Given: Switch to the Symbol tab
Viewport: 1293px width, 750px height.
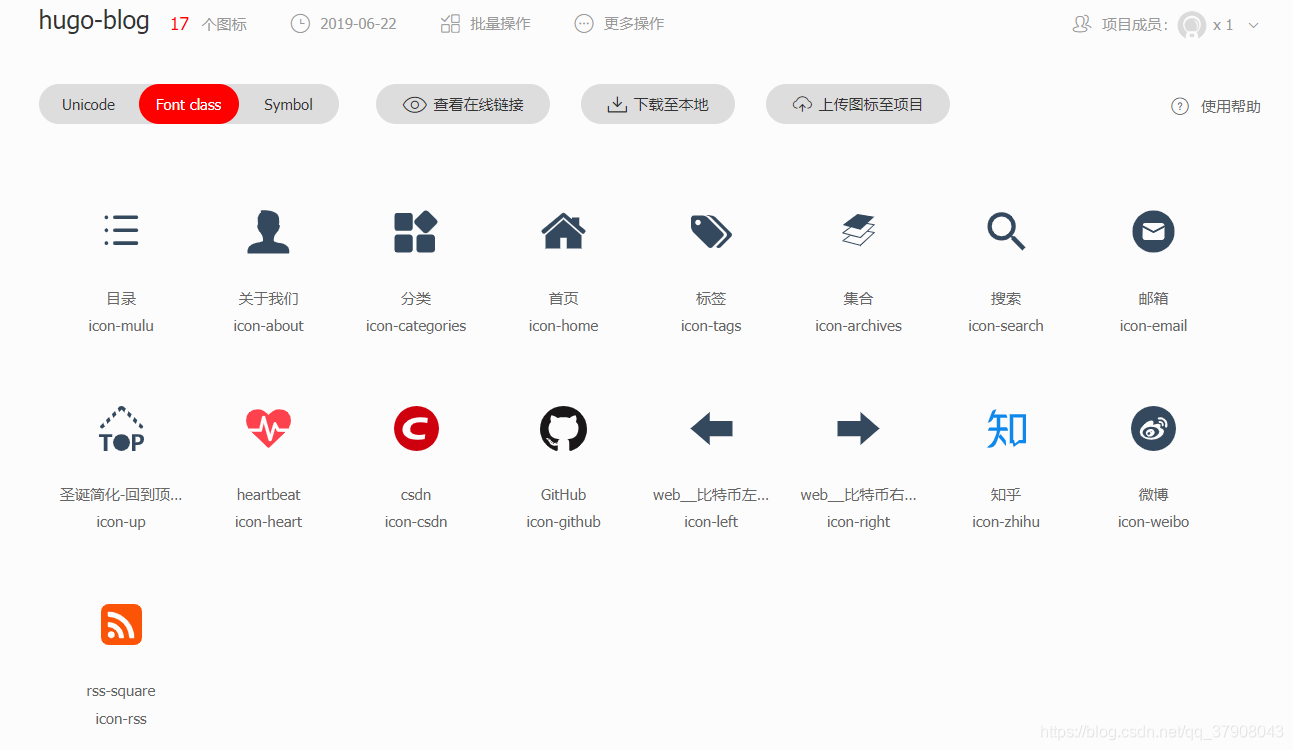Looking at the screenshot, I should tap(288, 104).
